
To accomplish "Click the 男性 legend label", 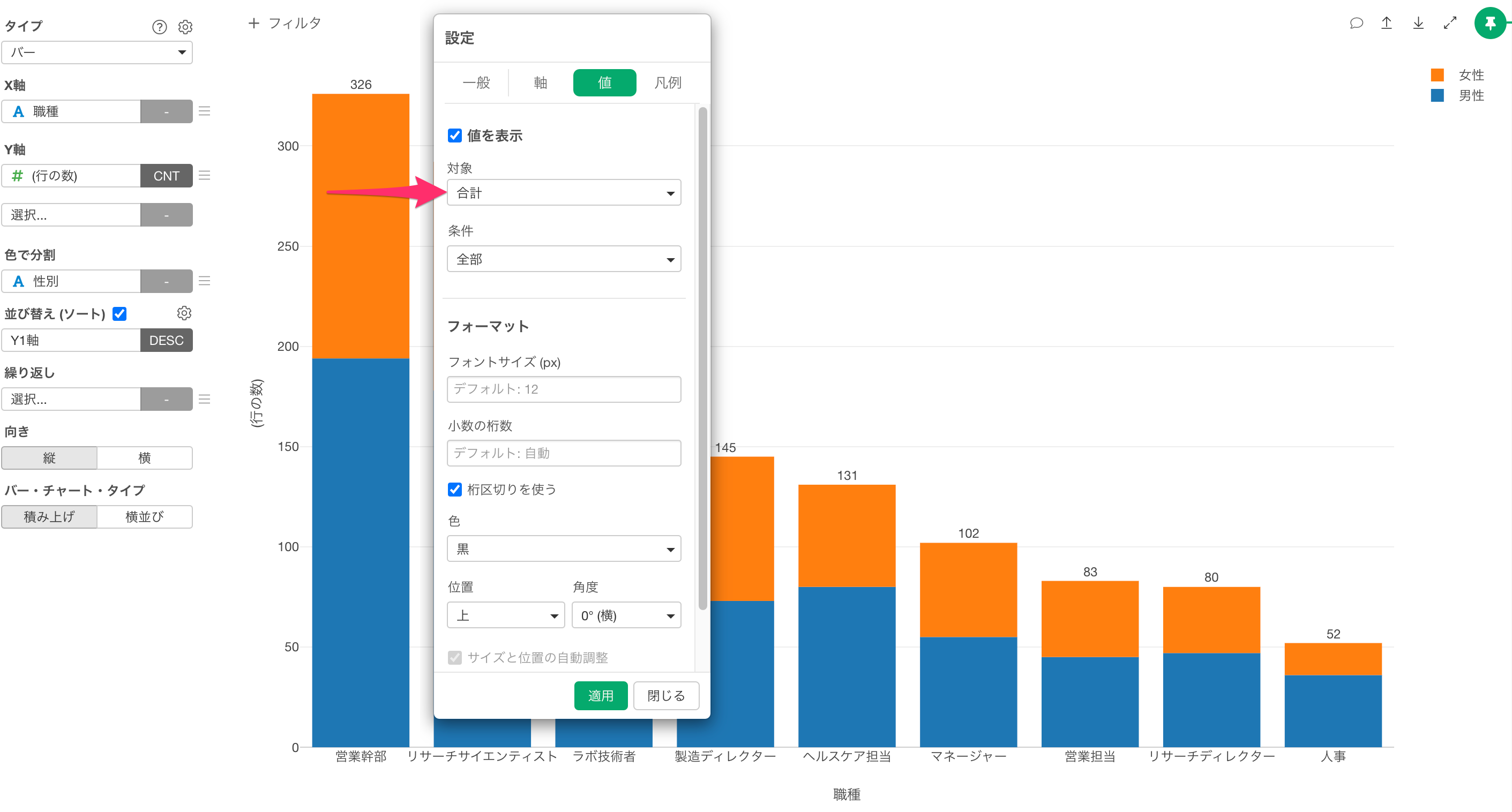I will tap(1471, 95).
